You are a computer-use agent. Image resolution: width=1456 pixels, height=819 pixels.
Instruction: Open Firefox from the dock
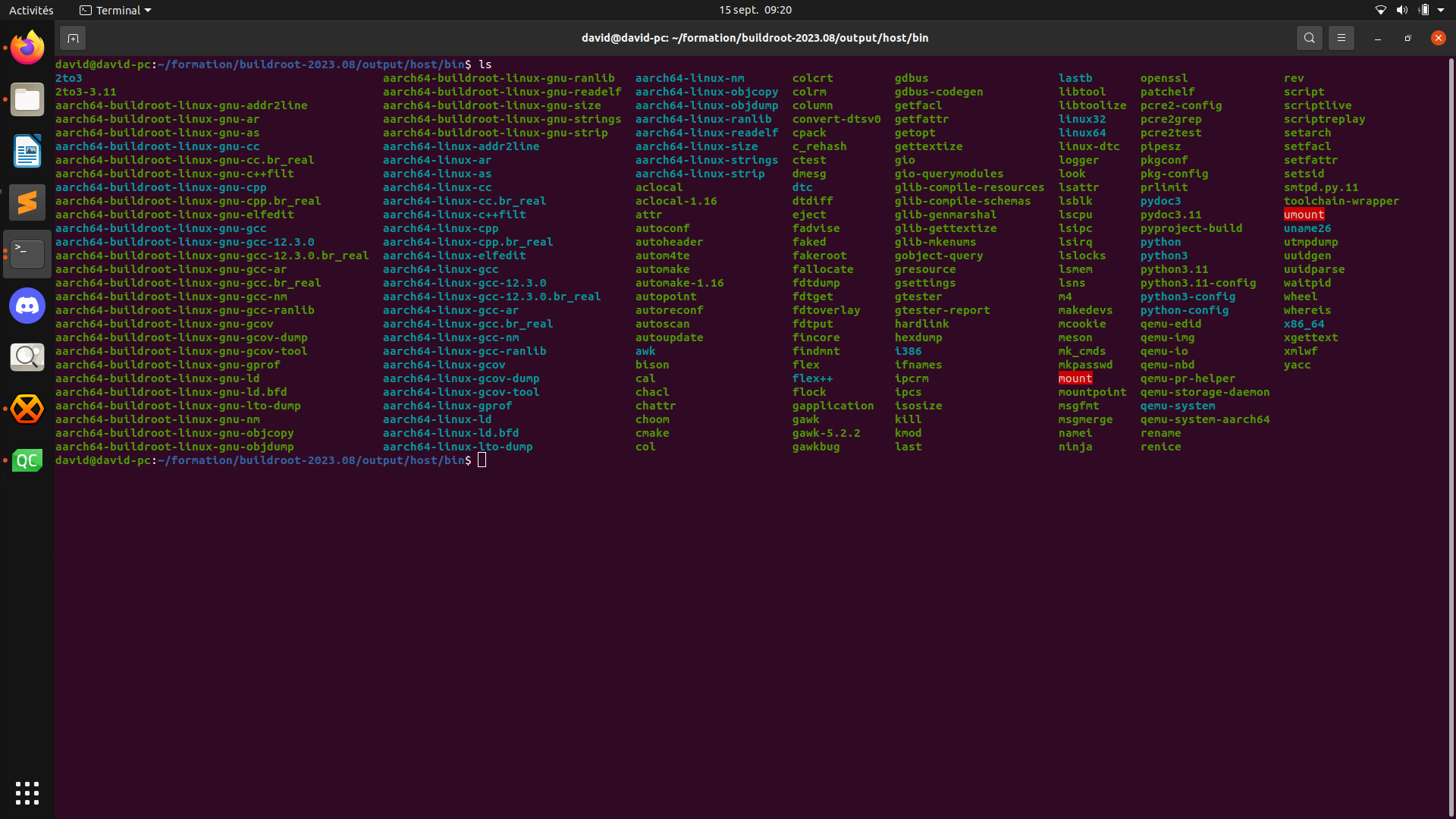(27, 48)
